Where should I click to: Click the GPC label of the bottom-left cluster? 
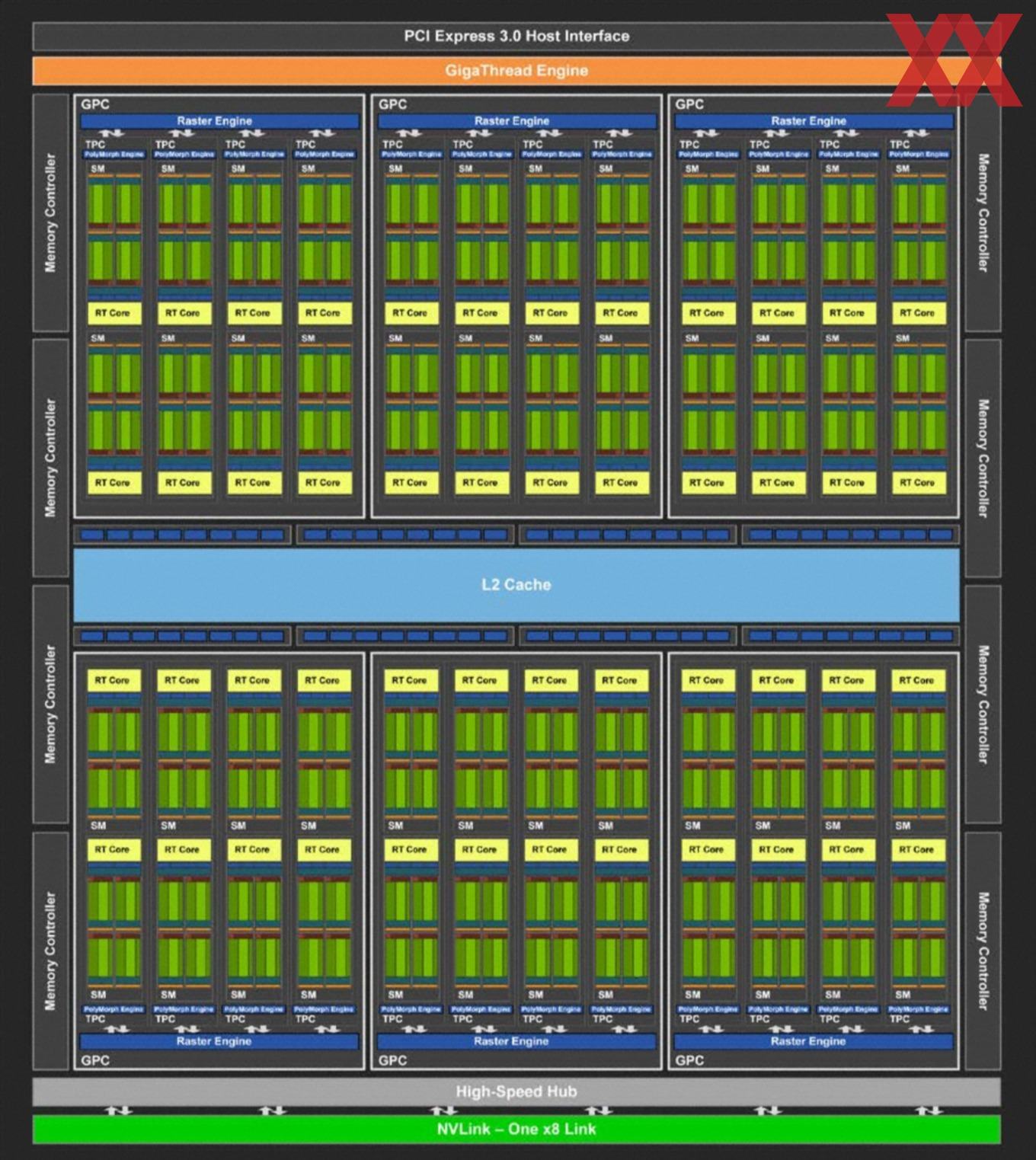(95, 1060)
